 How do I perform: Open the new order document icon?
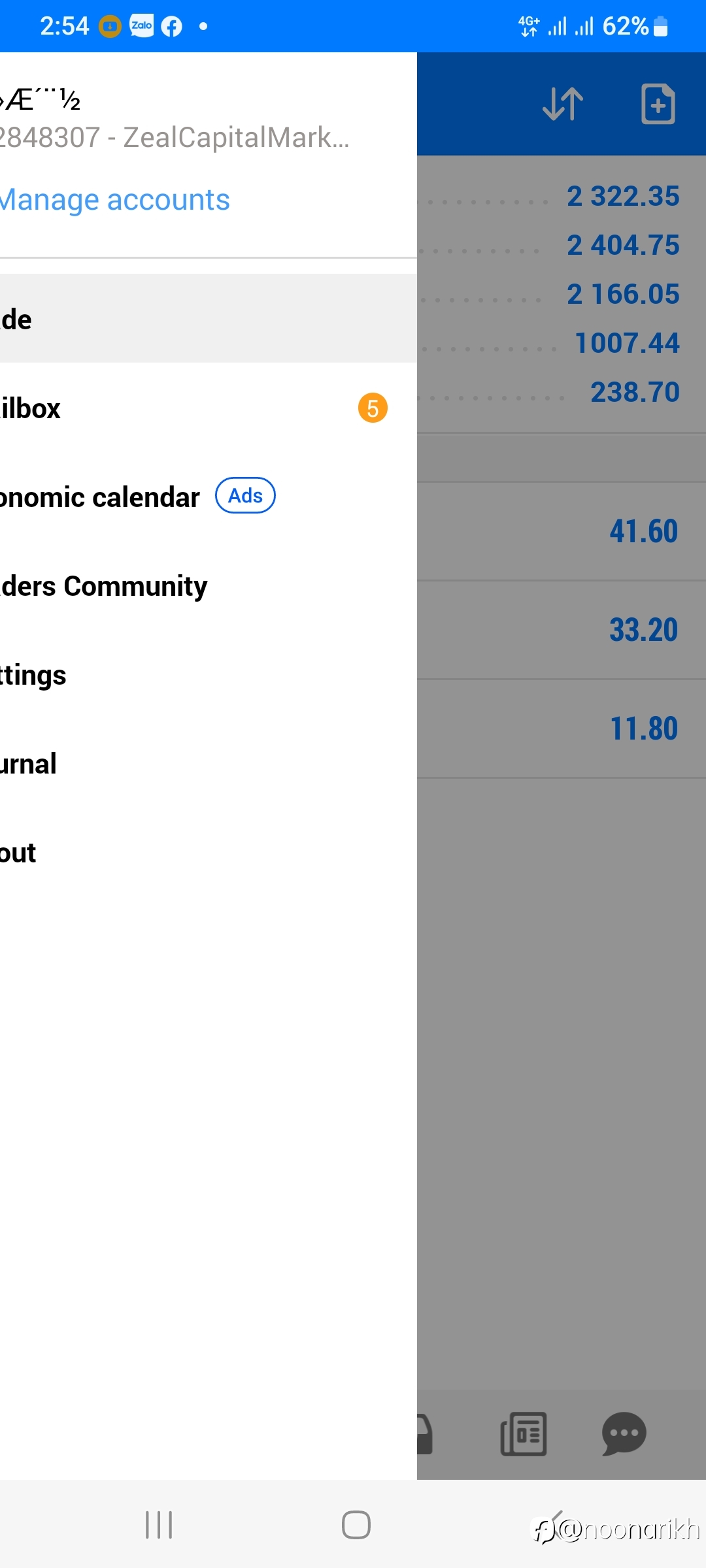[x=658, y=104]
